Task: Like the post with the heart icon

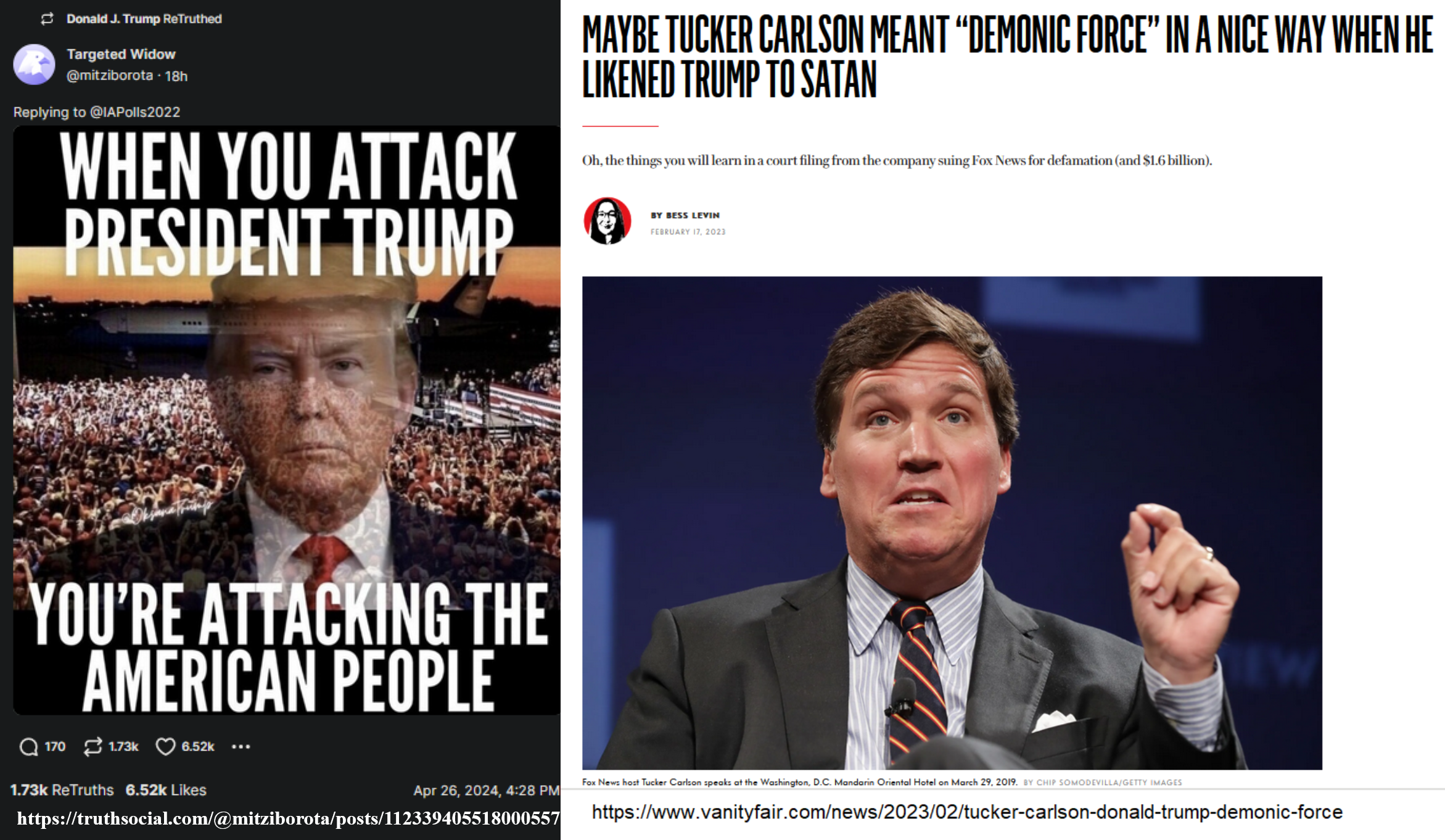Action: pyautogui.click(x=165, y=747)
